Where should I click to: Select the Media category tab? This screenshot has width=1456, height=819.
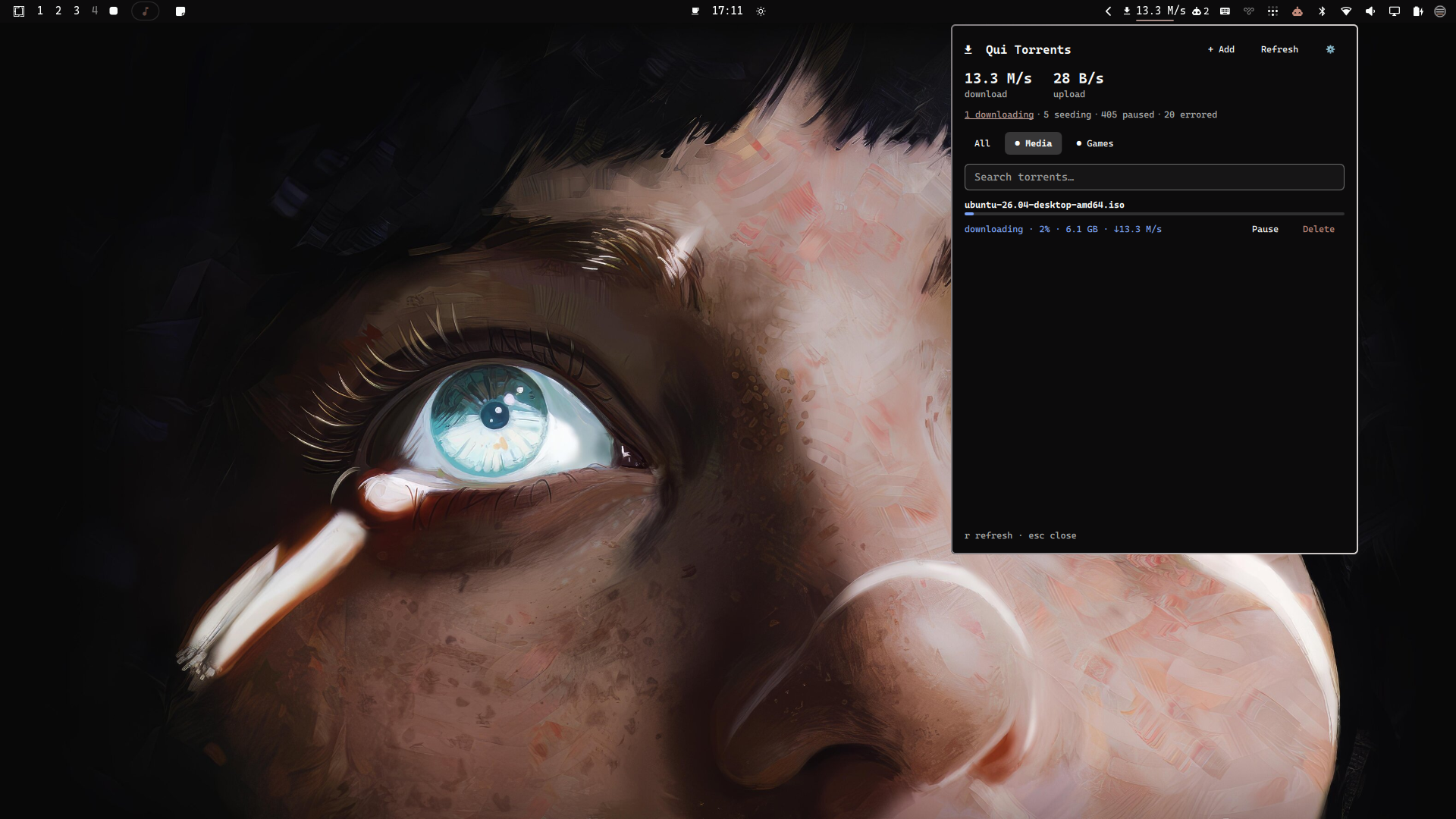tap(1033, 143)
